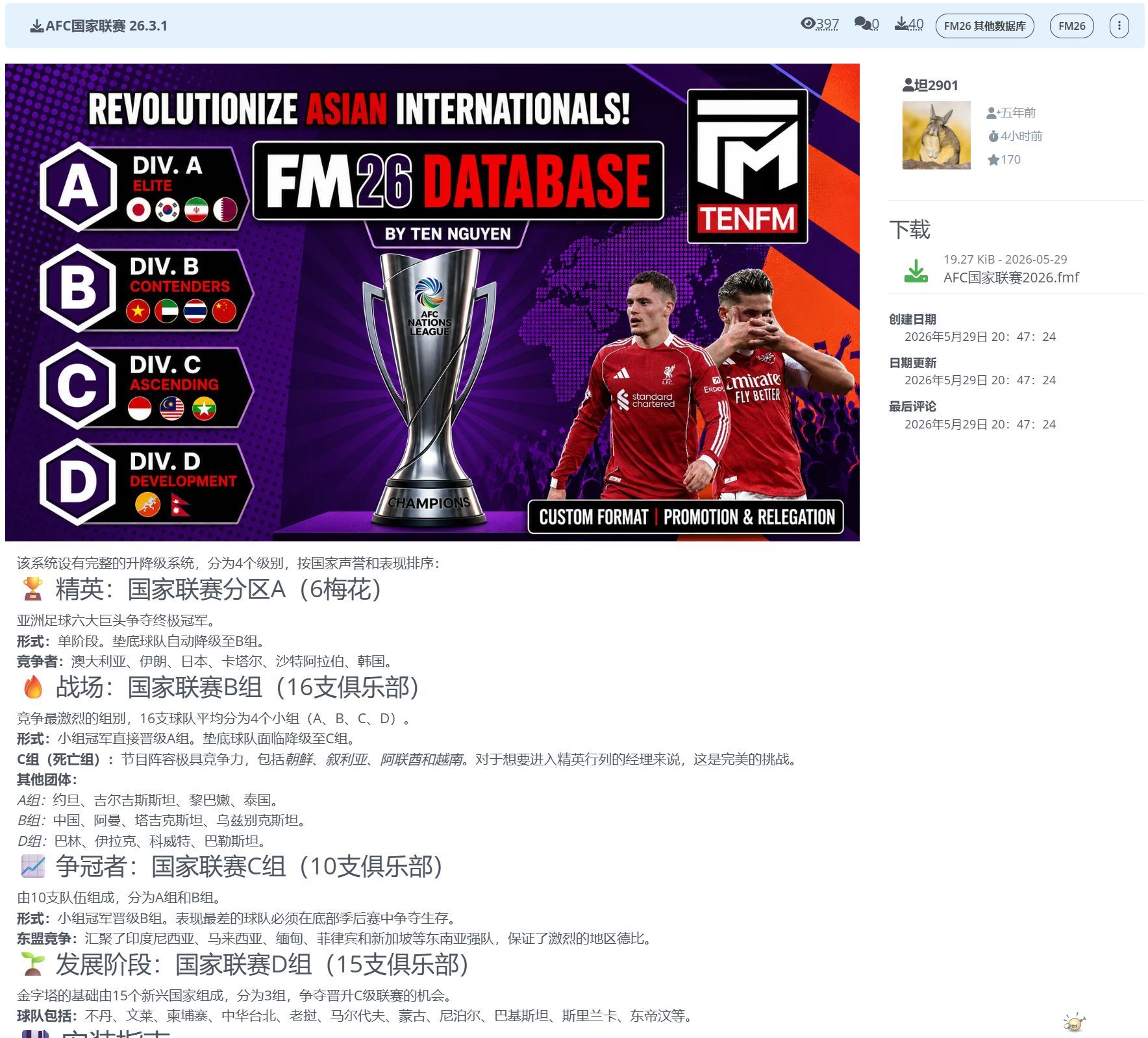1148x1038 pixels.
Task: Select the 精英：国家联赛分区A heading text
Action: (220, 589)
